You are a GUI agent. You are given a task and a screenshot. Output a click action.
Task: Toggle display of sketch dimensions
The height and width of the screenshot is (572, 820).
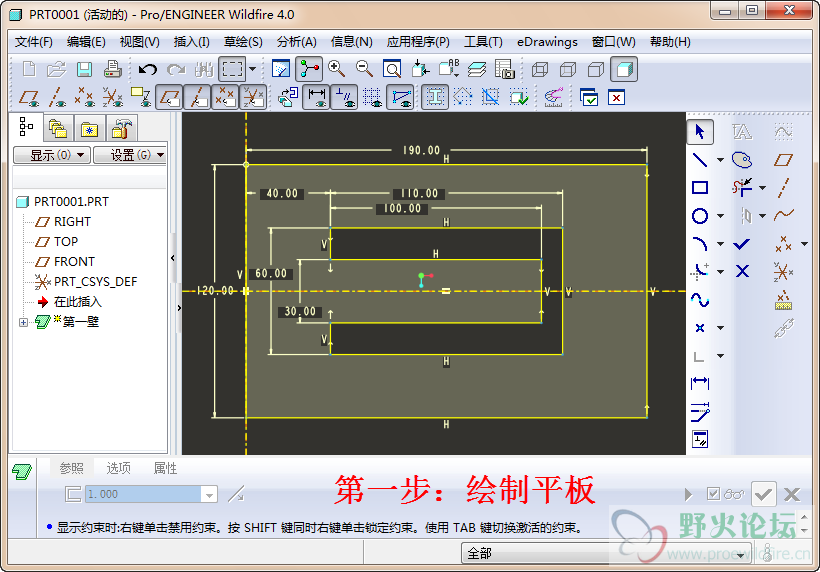pyautogui.click(x=316, y=97)
